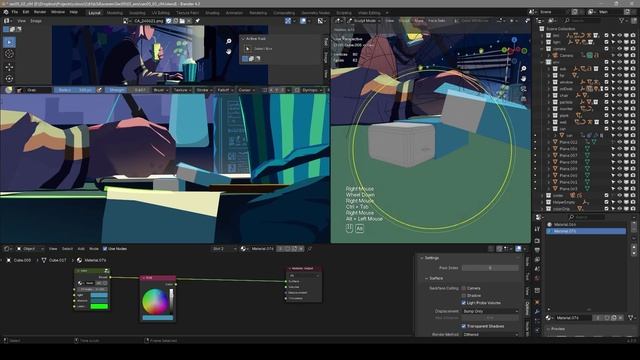640x360 pixels.
Task: Switch to the UV Editing workspace tab
Action: (161, 13)
